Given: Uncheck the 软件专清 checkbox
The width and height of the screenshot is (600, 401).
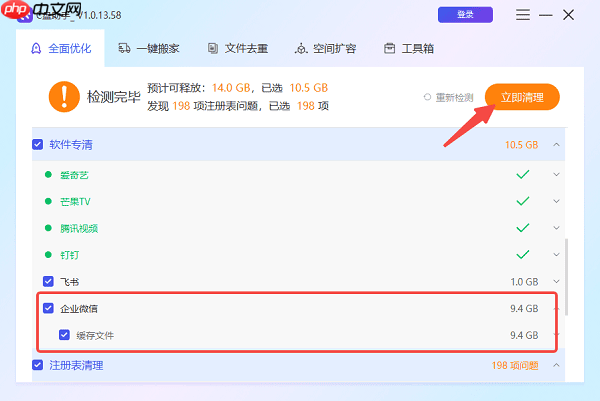Looking at the screenshot, I should [x=38, y=145].
